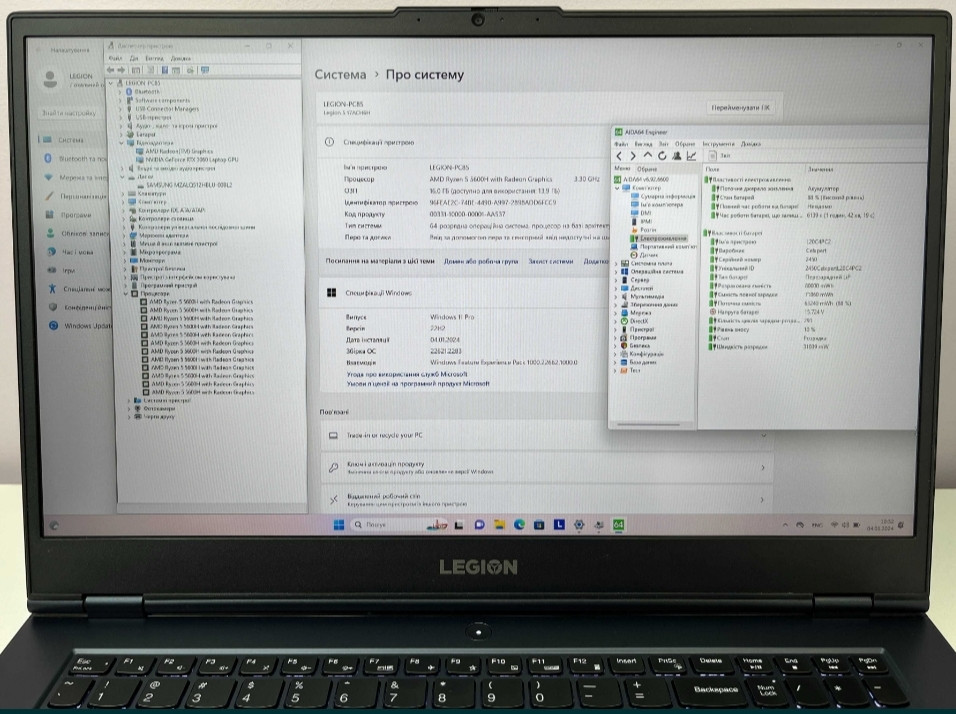Open AIDA64 icon in the taskbar
This screenshot has height=714, width=956.
point(618,525)
